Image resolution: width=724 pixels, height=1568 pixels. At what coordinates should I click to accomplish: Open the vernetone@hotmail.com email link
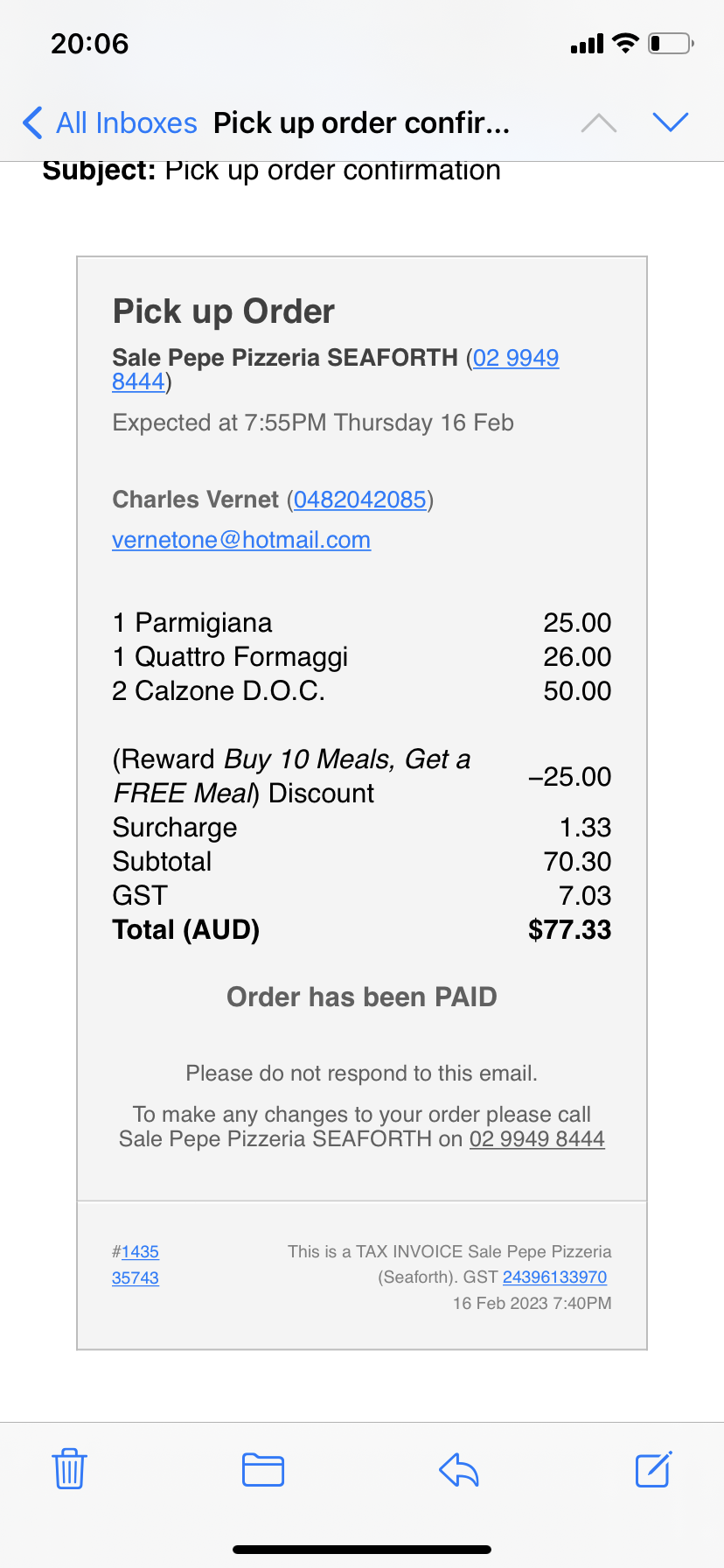(x=241, y=540)
